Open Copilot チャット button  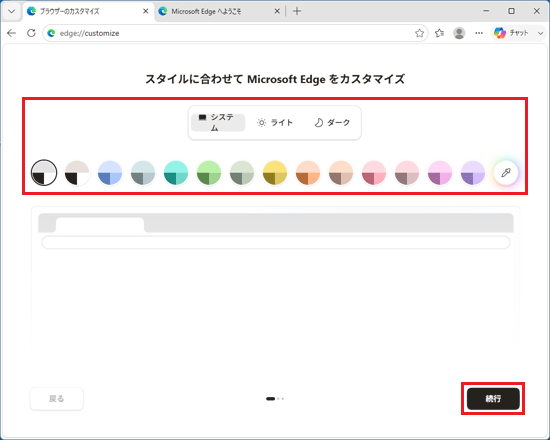click(511, 33)
